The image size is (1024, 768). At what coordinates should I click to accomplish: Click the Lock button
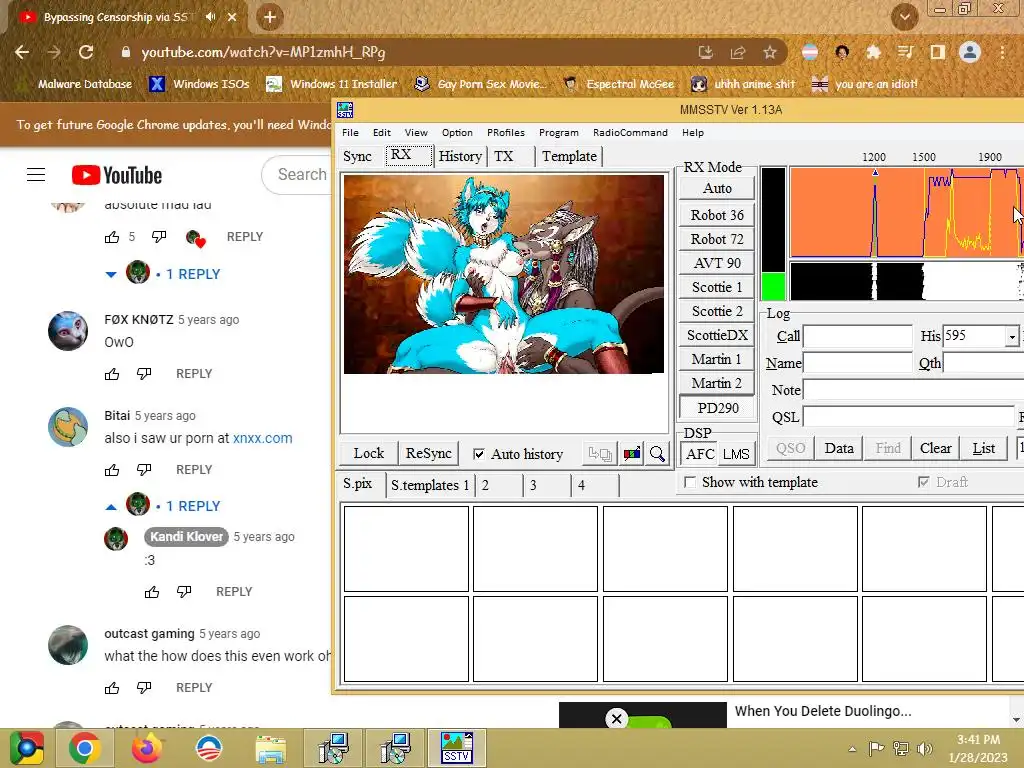point(369,453)
